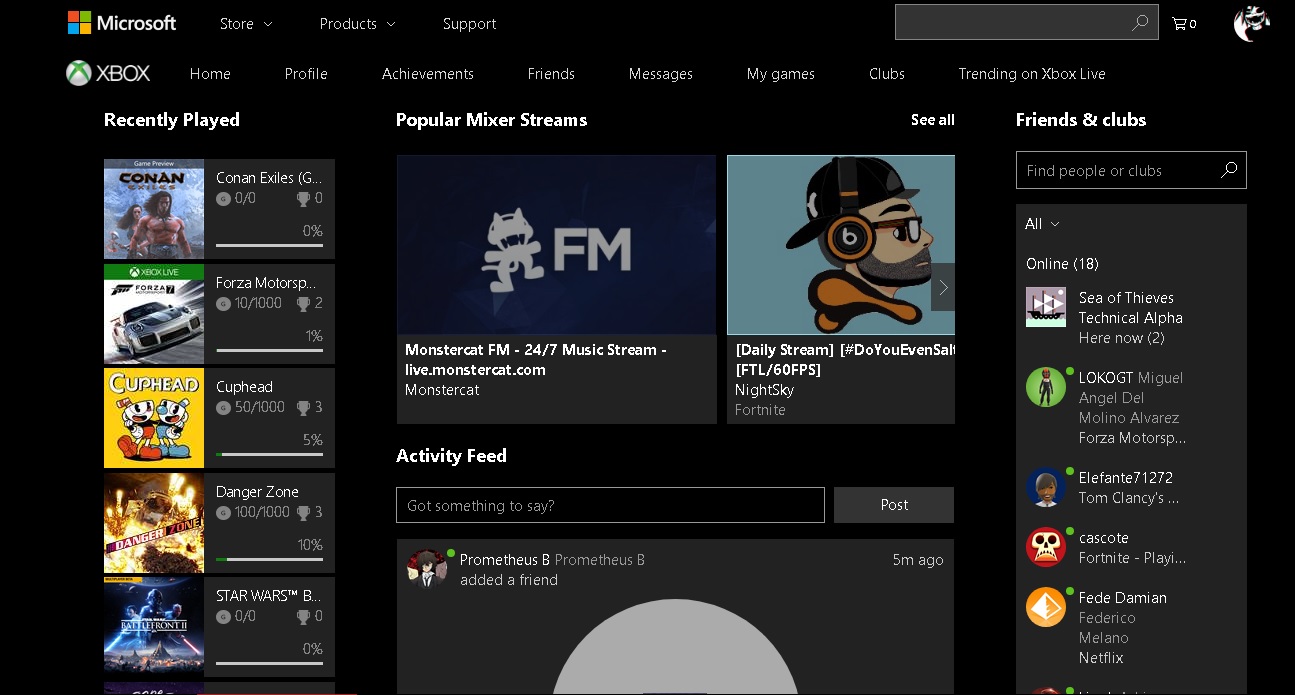Viewport: 1295px width, 695px height.
Task: Open See all Mixer streams link
Action: pyautogui.click(x=932, y=120)
